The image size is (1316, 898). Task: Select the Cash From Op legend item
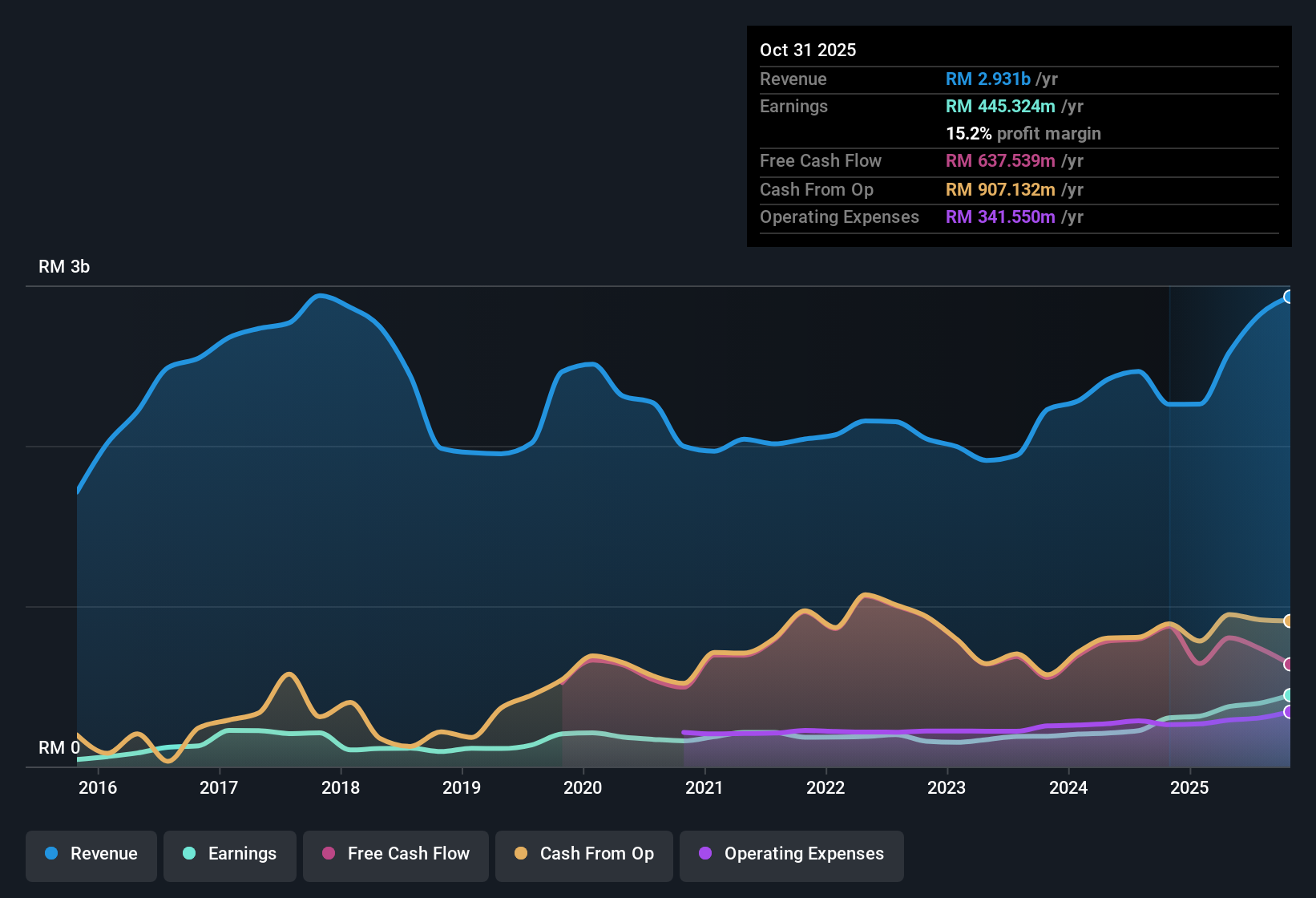[583, 854]
